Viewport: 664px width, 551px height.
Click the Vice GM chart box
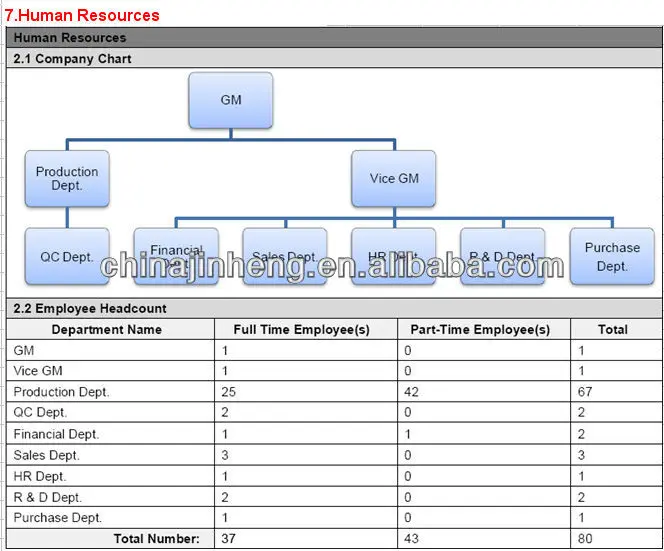point(394,178)
